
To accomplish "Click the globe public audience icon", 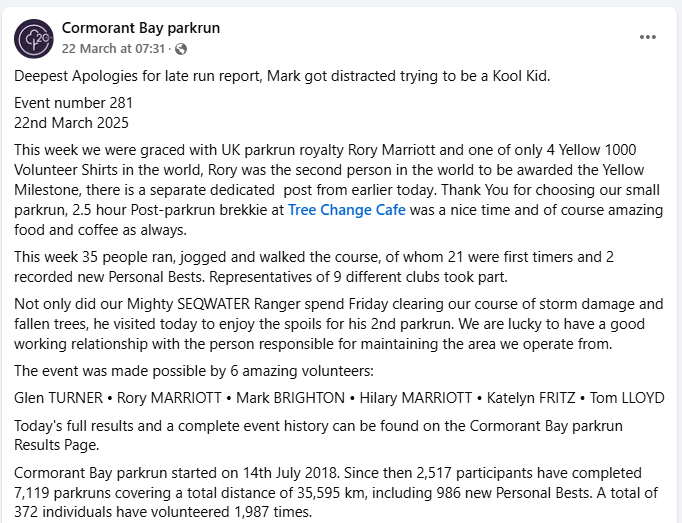I will point(181,49).
